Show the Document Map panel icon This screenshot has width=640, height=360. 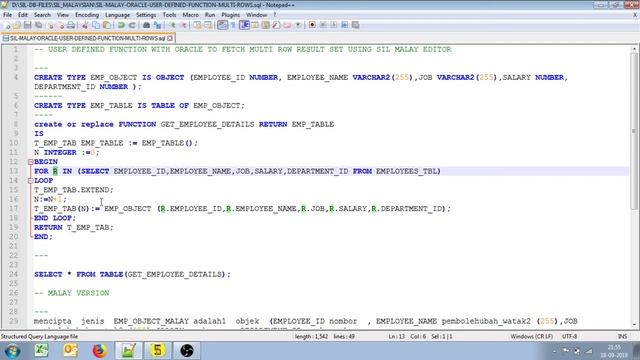(265, 25)
